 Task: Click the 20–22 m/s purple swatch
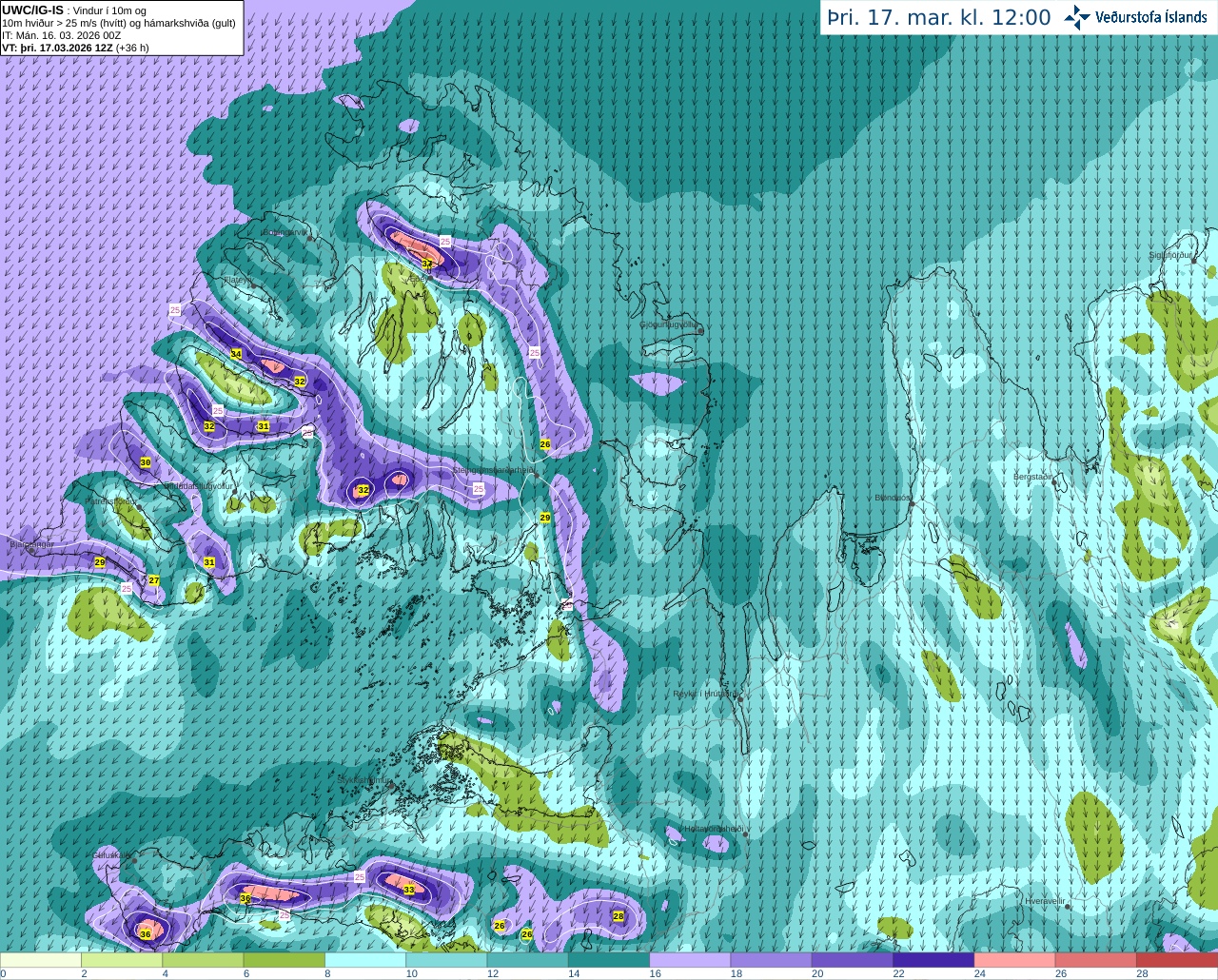[x=853, y=960]
